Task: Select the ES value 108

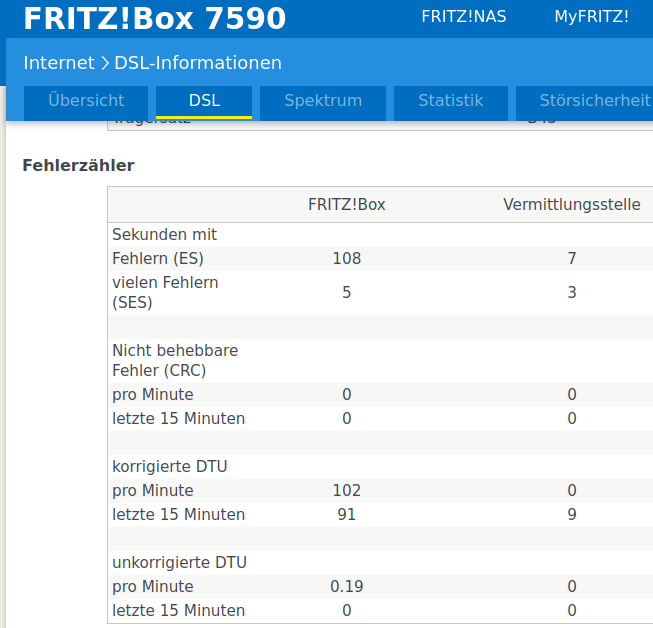Action: click(346, 259)
